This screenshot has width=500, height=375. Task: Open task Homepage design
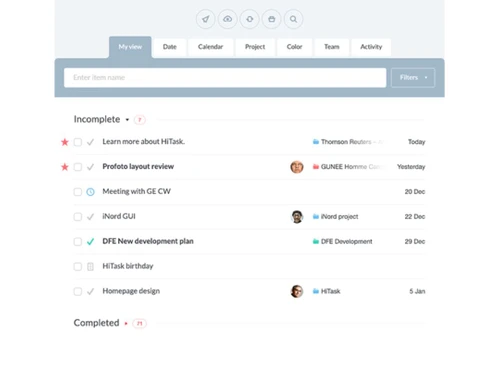tap(131, 291)
